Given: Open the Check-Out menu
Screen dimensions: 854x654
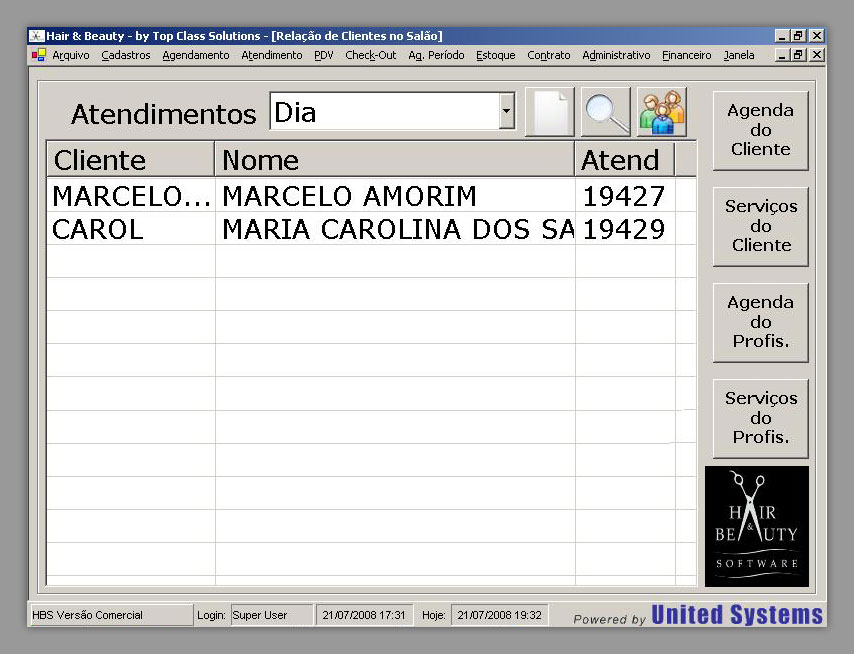Looking at the screenshot, I should 370,55.
